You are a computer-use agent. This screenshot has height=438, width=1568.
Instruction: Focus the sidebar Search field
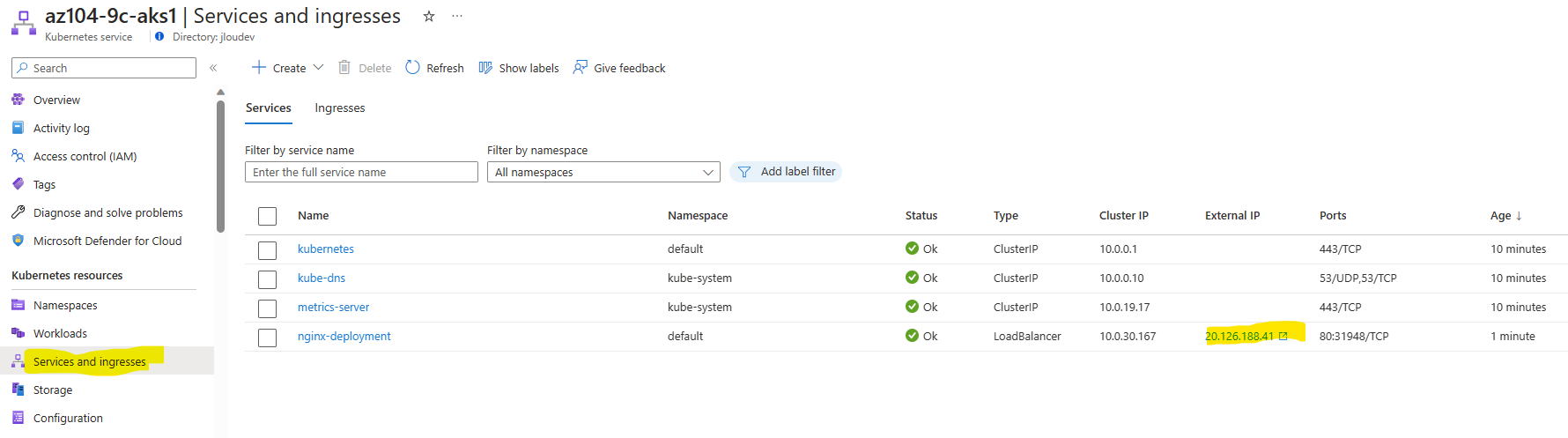104,68
